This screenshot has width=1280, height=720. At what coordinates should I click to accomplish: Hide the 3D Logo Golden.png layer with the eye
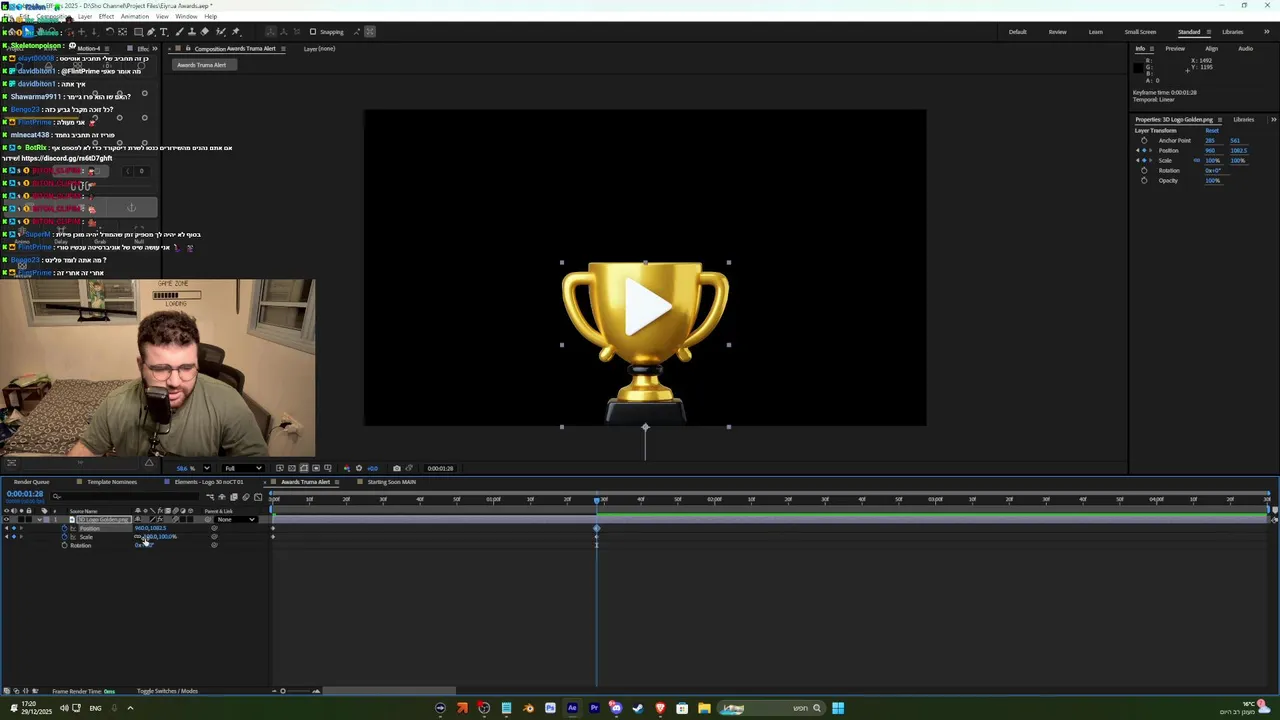pyautogui.click(x=6, y=519)
